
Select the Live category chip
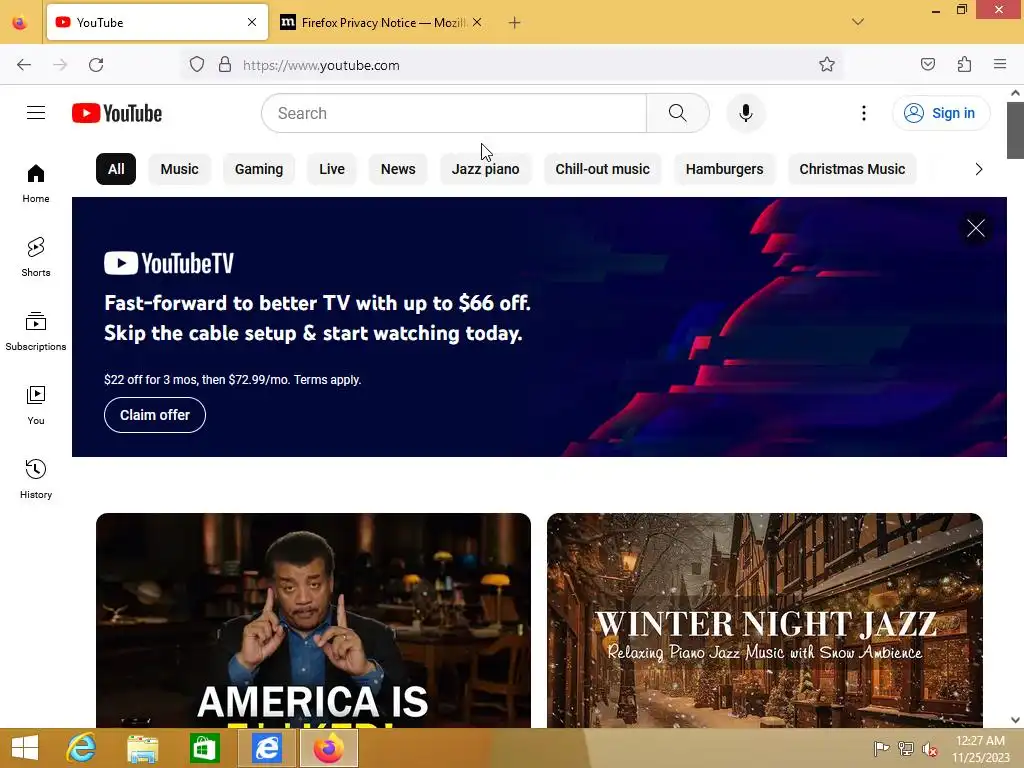332,169
